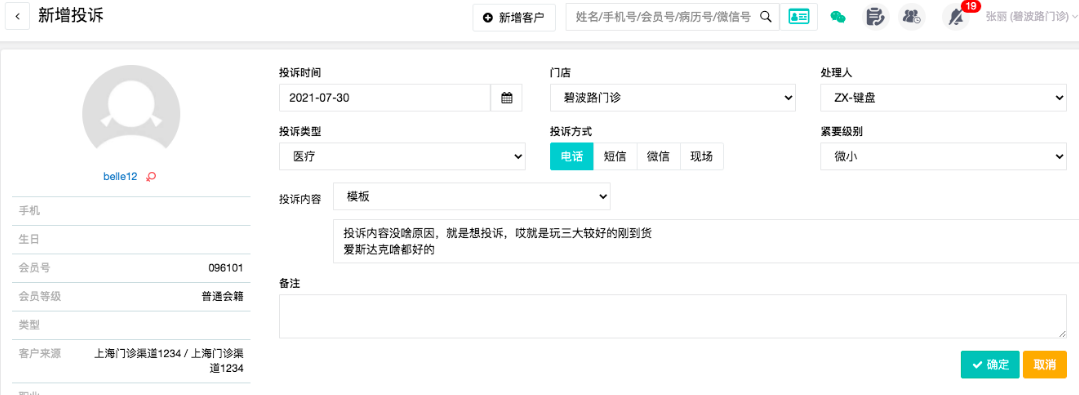Open the 门店 dropdown 碧波路门诊
Screen dimensions: 1079x395
[673, 98]
